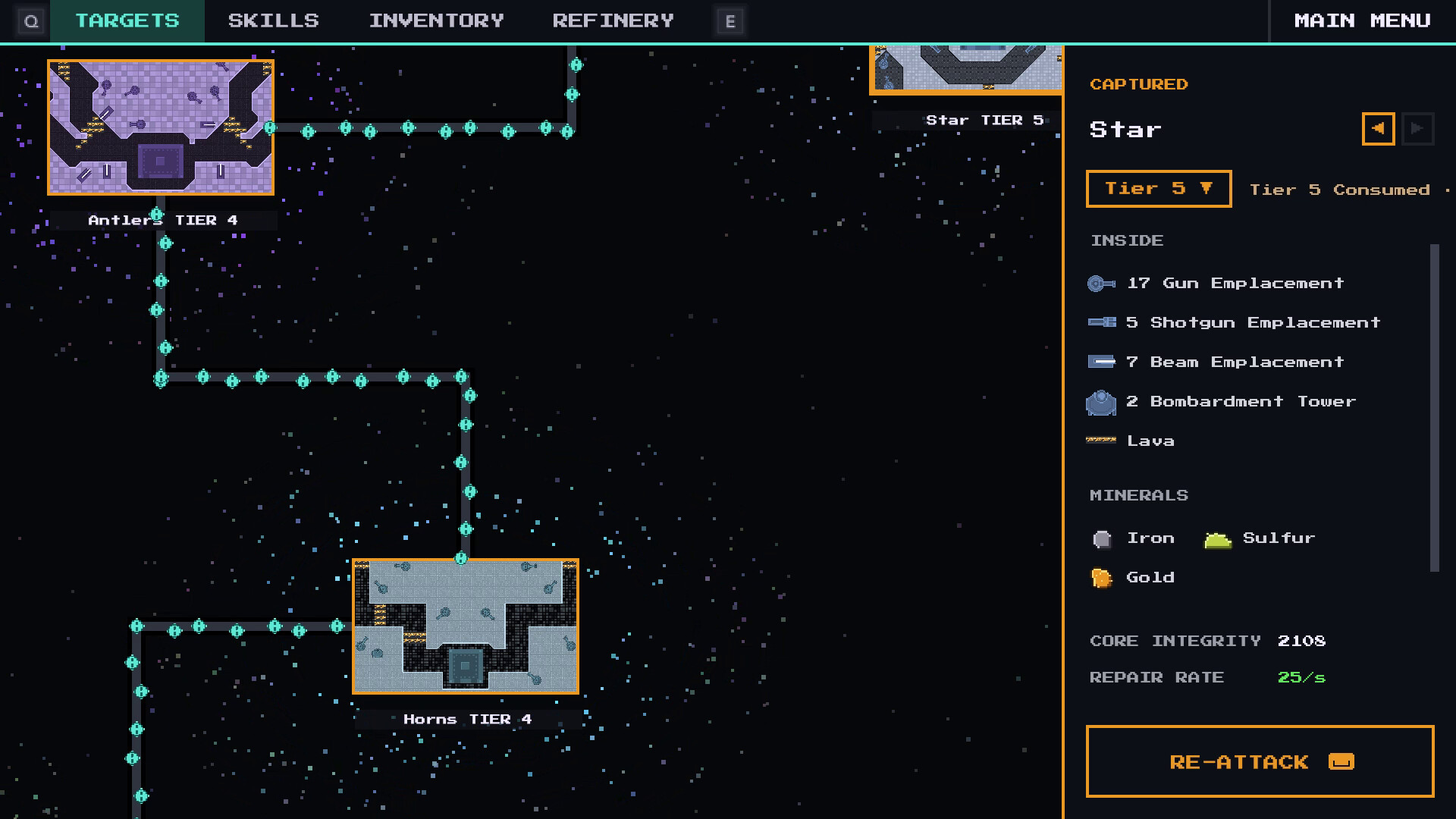The height and width of the screenshot is (819, 1456).
Task: Click the '5 Shotgun Emplacement' text
Action: click(x=1254, y=322)
